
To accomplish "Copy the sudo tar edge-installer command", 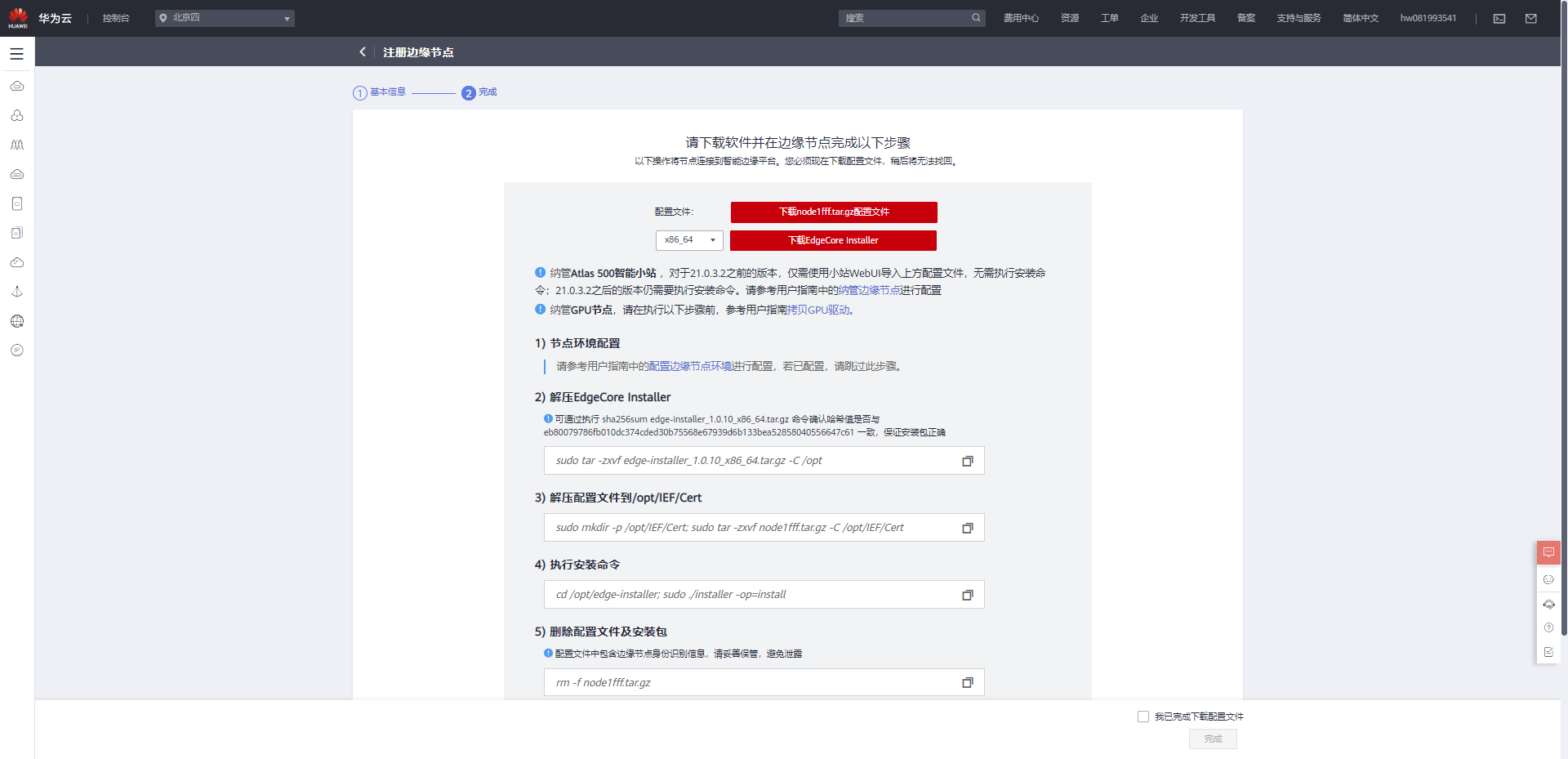I will (968, 461).
